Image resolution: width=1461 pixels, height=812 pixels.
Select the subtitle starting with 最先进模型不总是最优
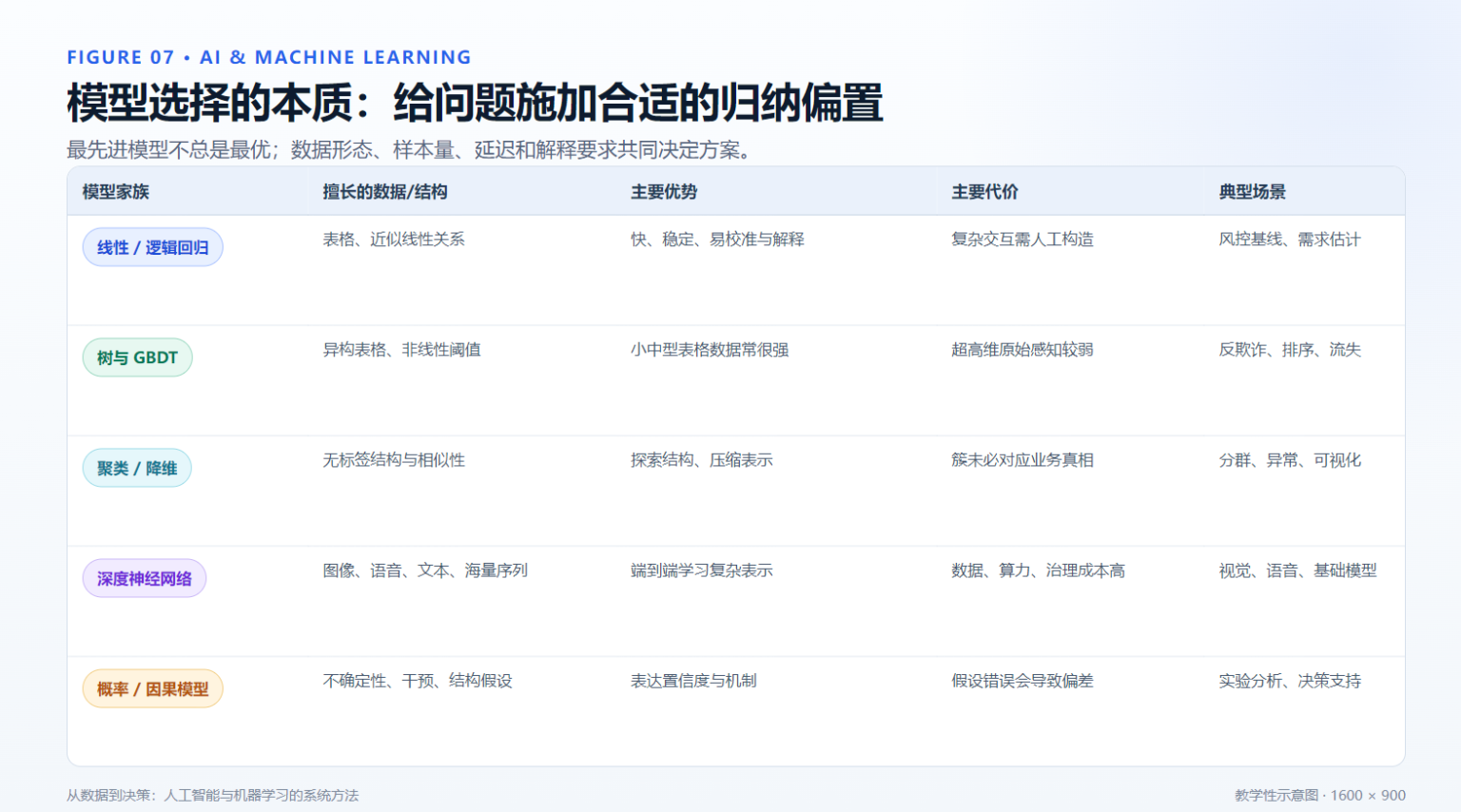(411, 150)
